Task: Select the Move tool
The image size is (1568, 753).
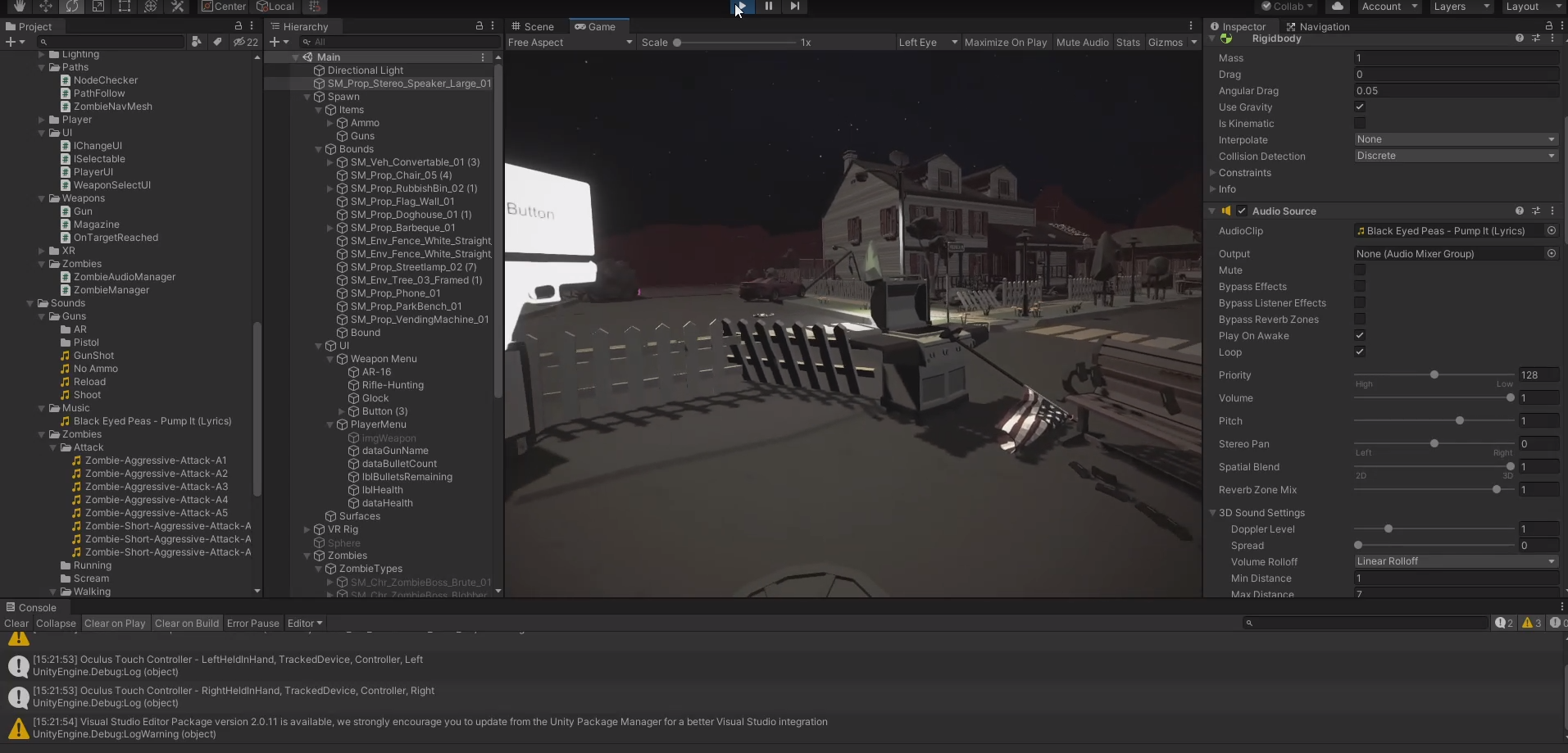Action: 46,7
